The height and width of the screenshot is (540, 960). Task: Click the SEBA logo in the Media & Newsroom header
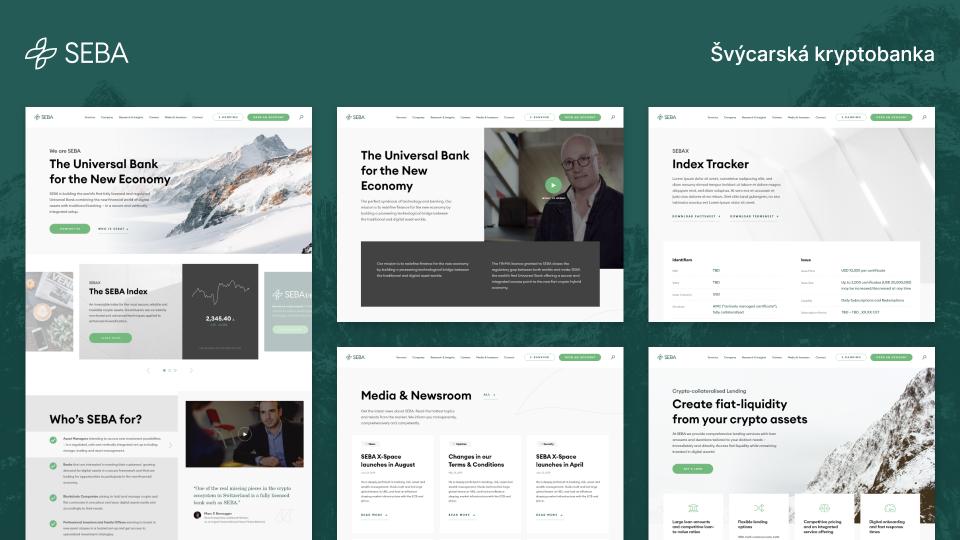[x=355, y=357]
